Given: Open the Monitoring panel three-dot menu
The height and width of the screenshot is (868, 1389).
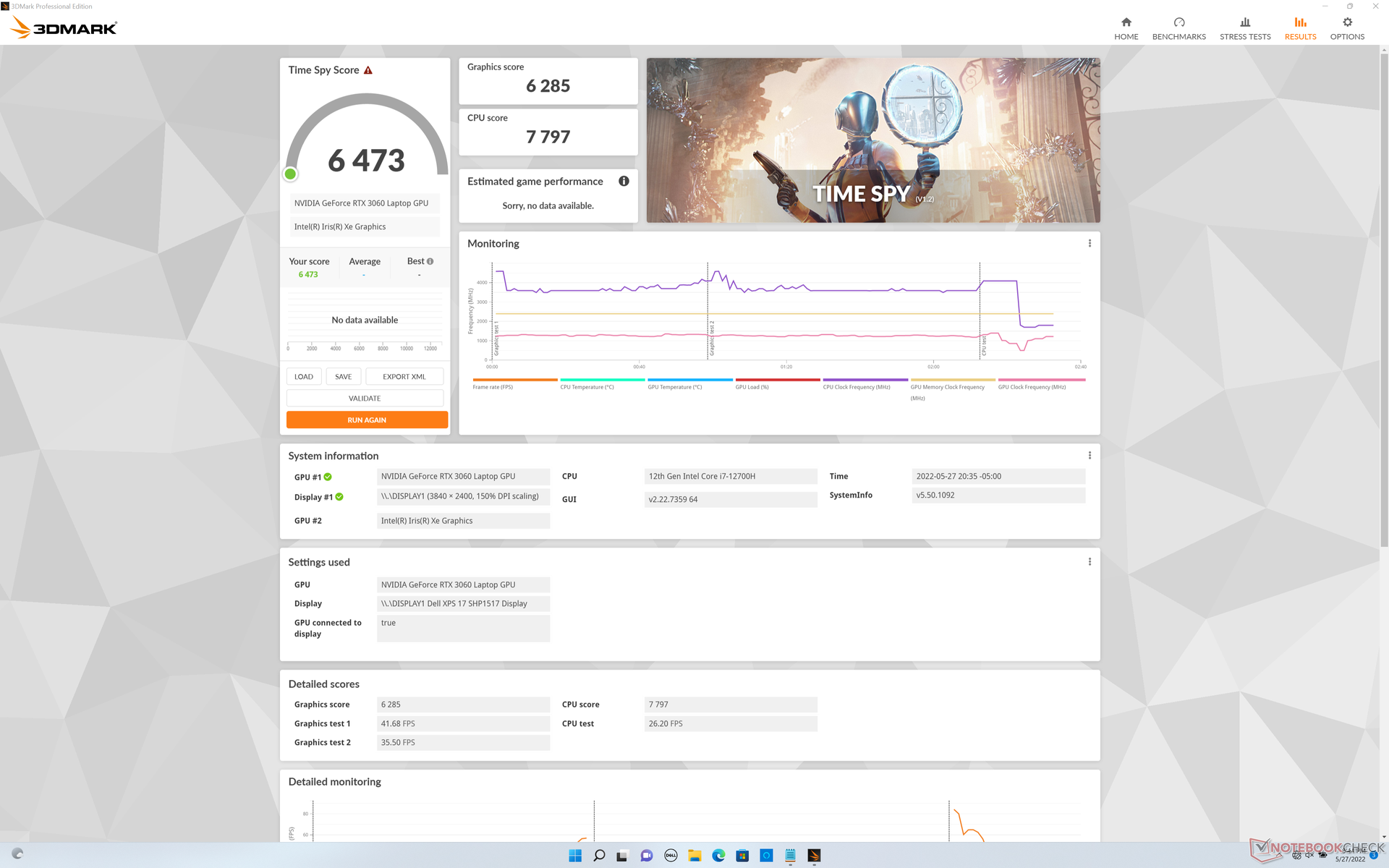Looking at the screenshot, I should (1089, 244).
